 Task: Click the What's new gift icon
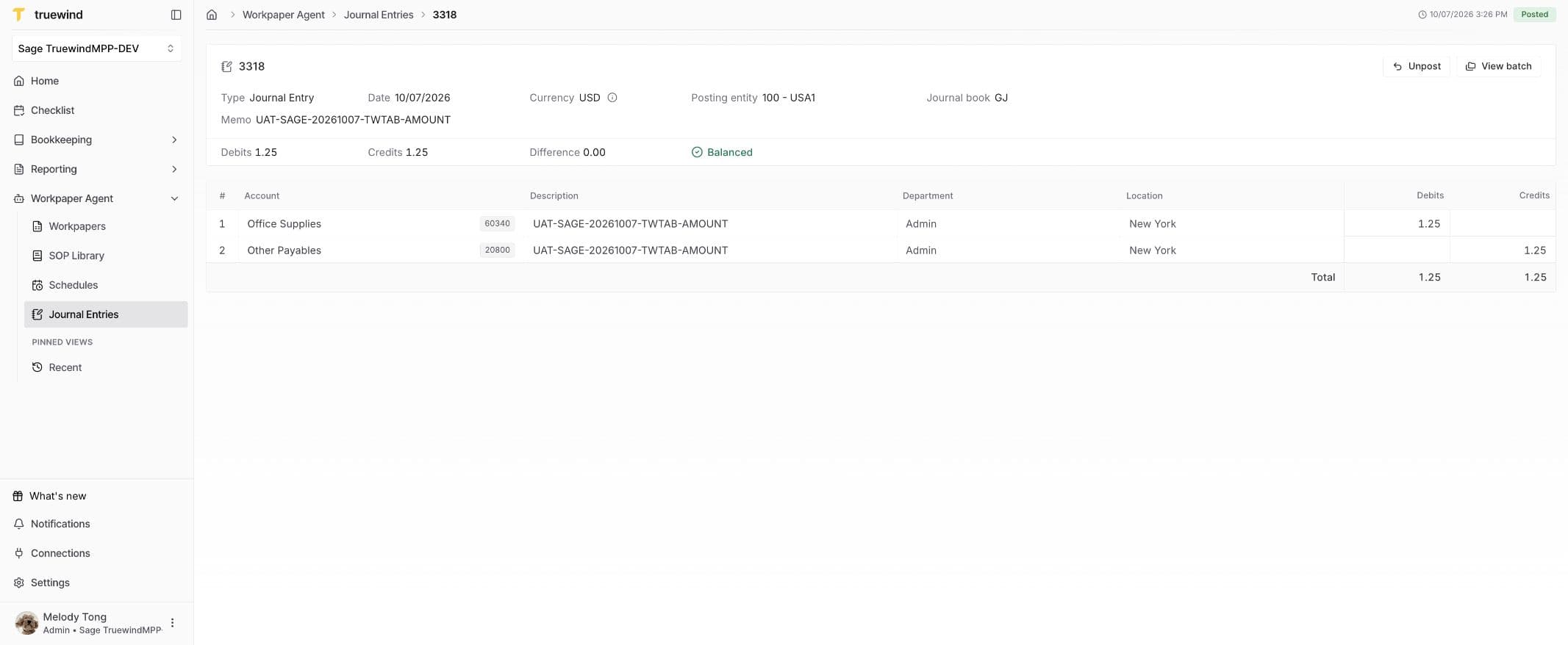[18, 496]
